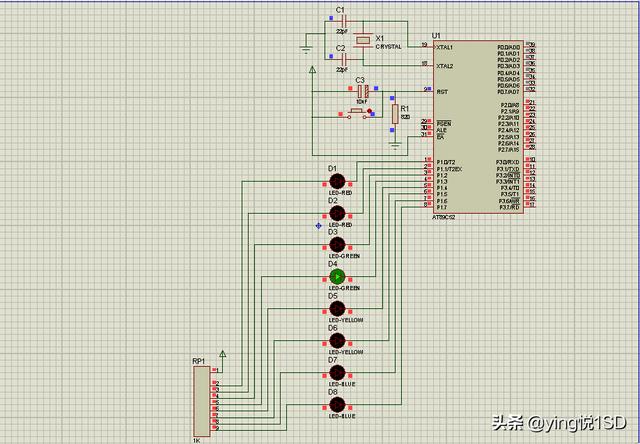Click the P3.7/RD pin label
640x444 pixels.
(x=509, y=208)
